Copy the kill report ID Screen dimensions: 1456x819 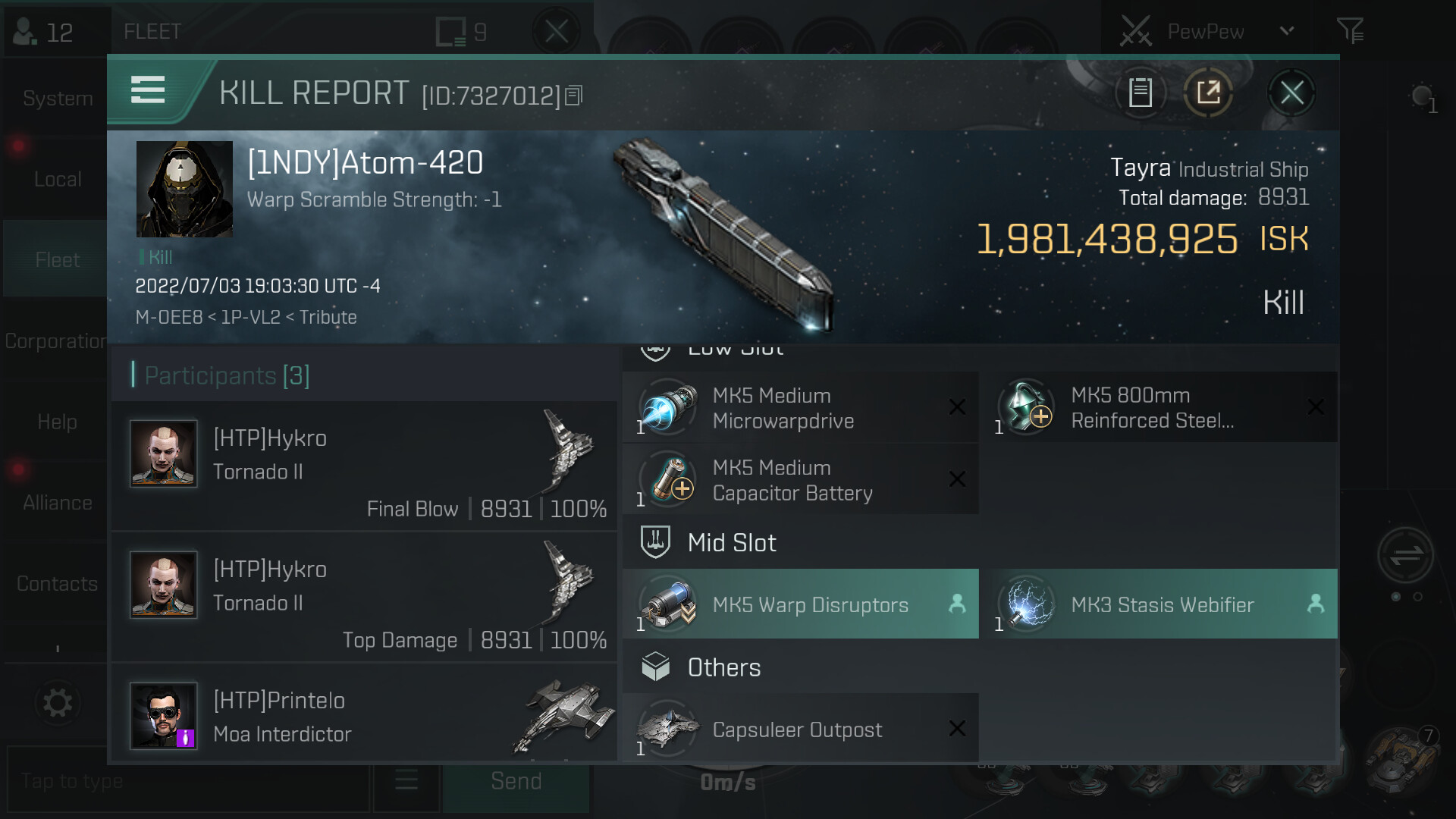click(574, 96)
